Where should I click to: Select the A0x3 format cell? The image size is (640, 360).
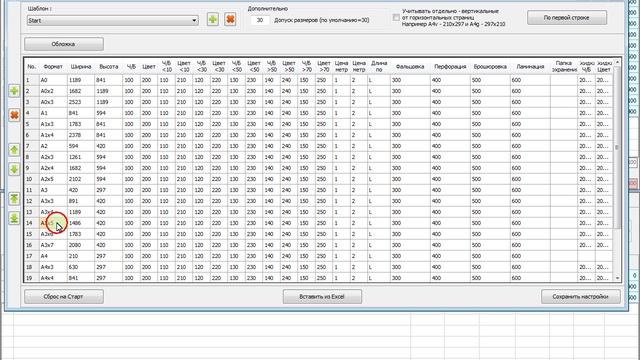tap(53, 102)
